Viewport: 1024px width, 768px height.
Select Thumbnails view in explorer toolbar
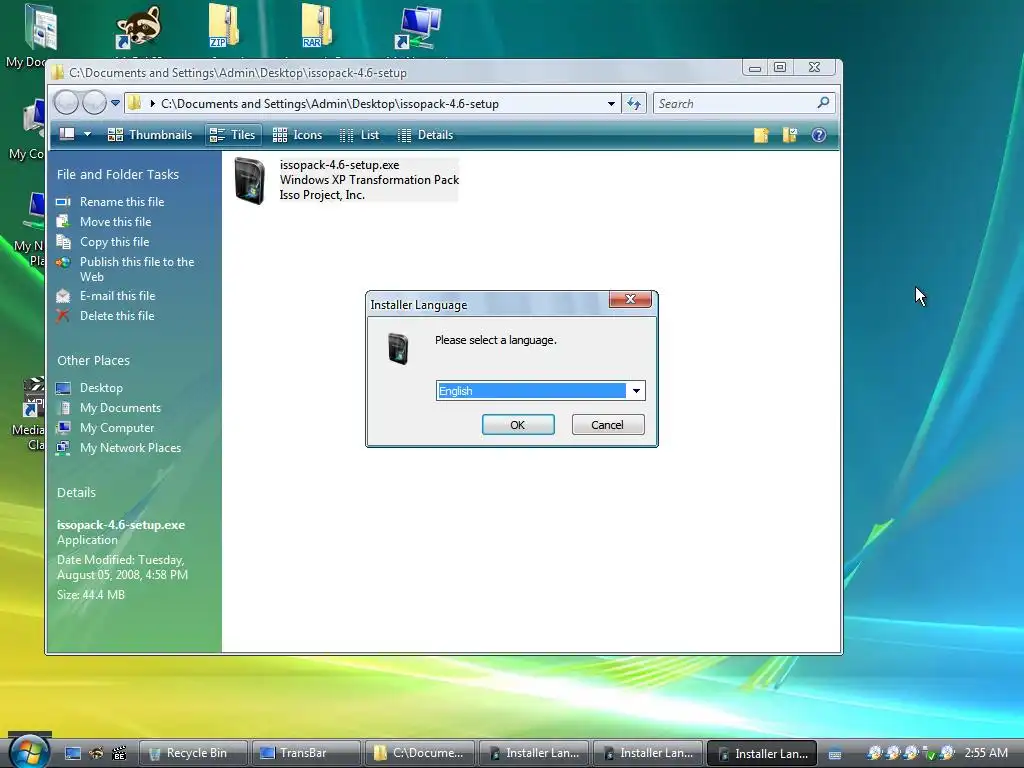[150, 135]
